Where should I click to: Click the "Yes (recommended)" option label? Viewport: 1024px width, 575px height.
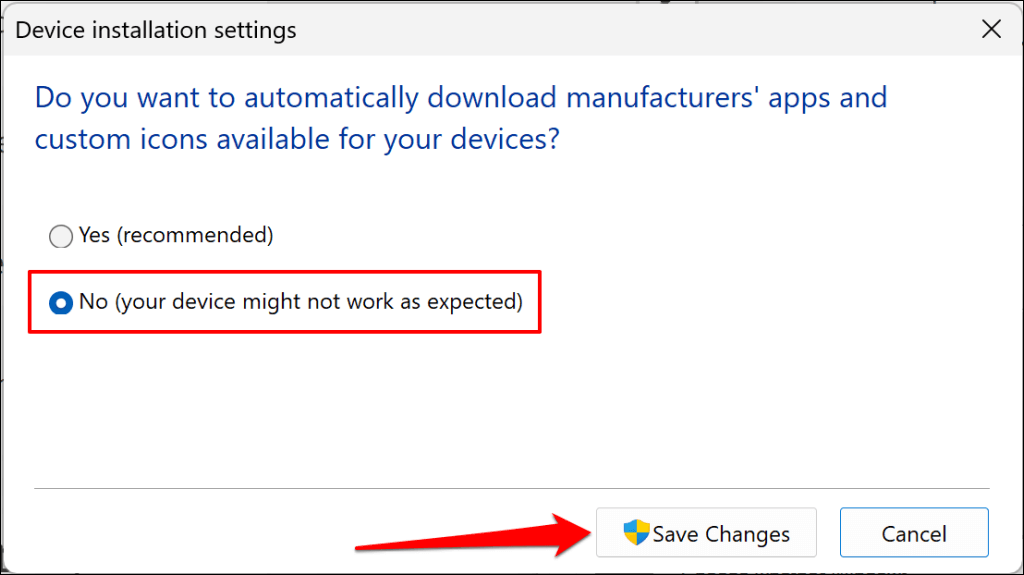pos(176,236)
